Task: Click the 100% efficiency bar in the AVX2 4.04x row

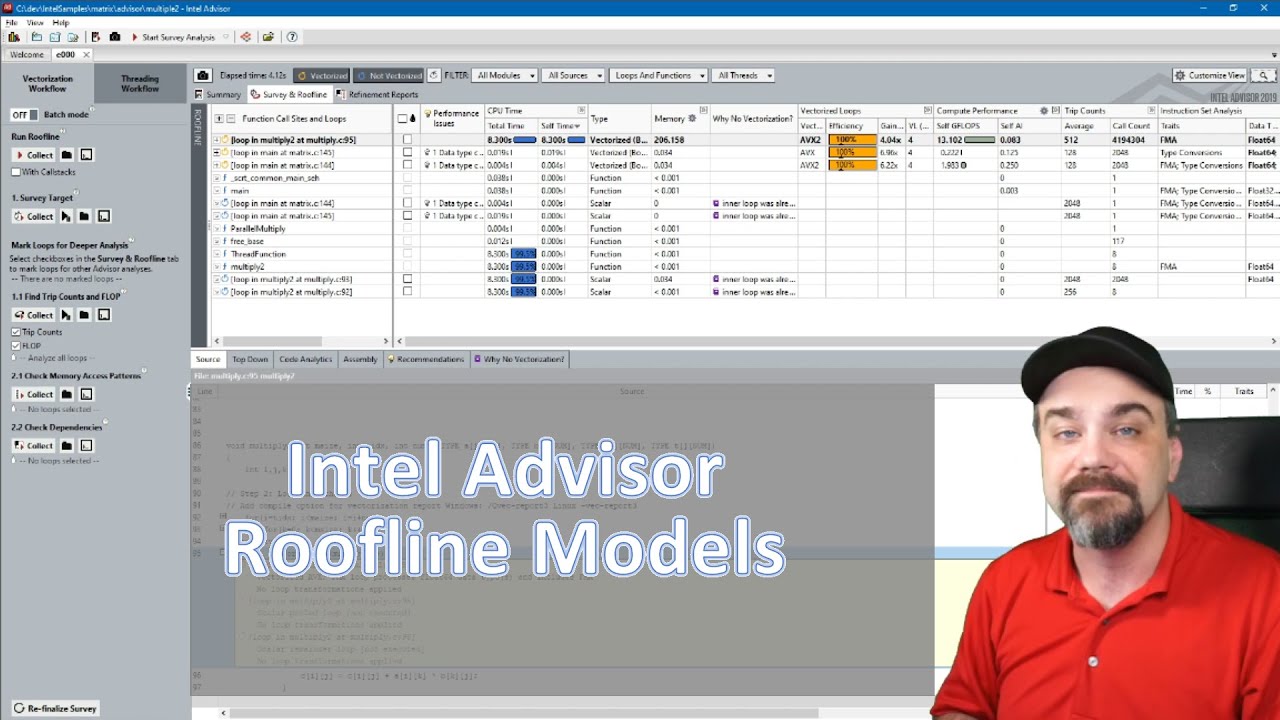Action: click(x=852, y=140)
